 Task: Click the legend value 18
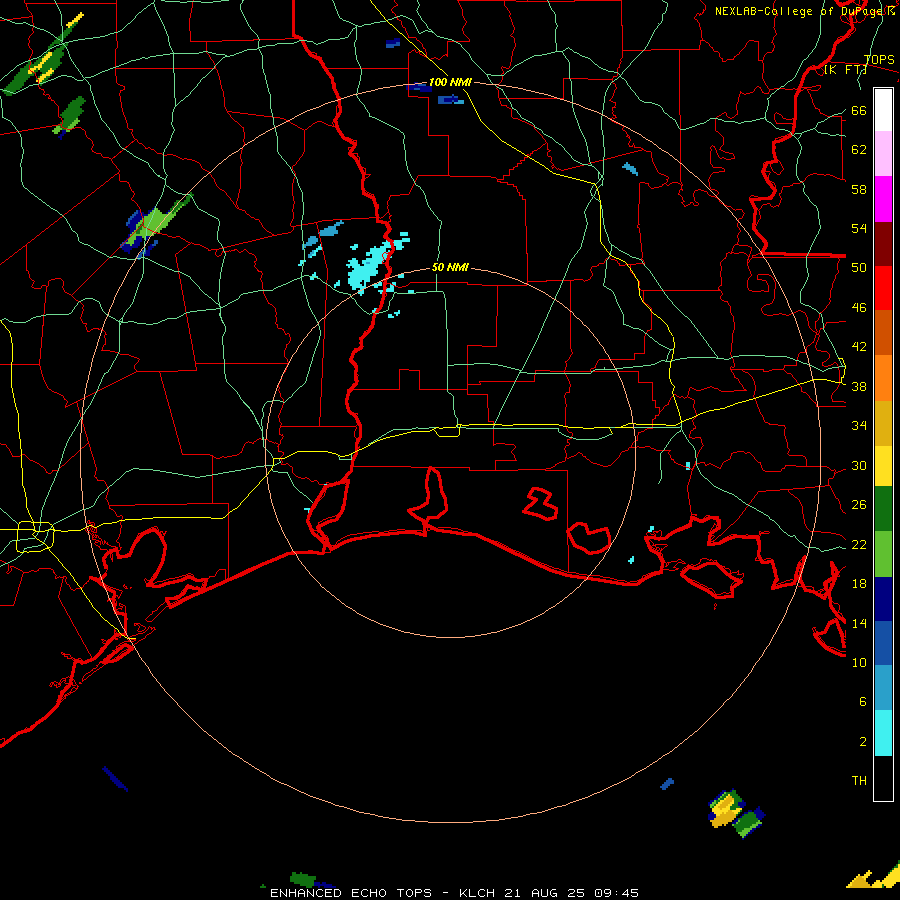click(x=859, y=584)
